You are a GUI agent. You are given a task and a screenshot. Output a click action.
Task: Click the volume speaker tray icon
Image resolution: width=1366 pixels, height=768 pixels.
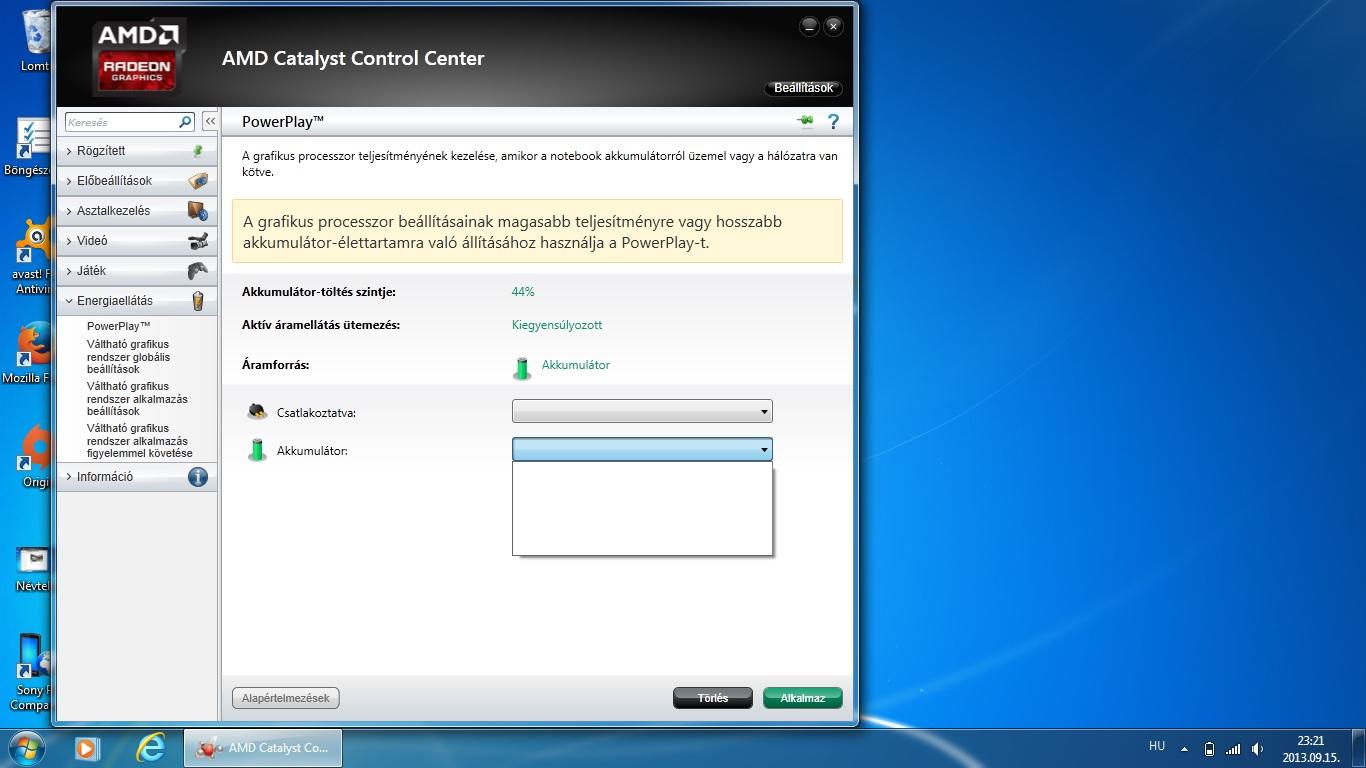coord(1257,749)
